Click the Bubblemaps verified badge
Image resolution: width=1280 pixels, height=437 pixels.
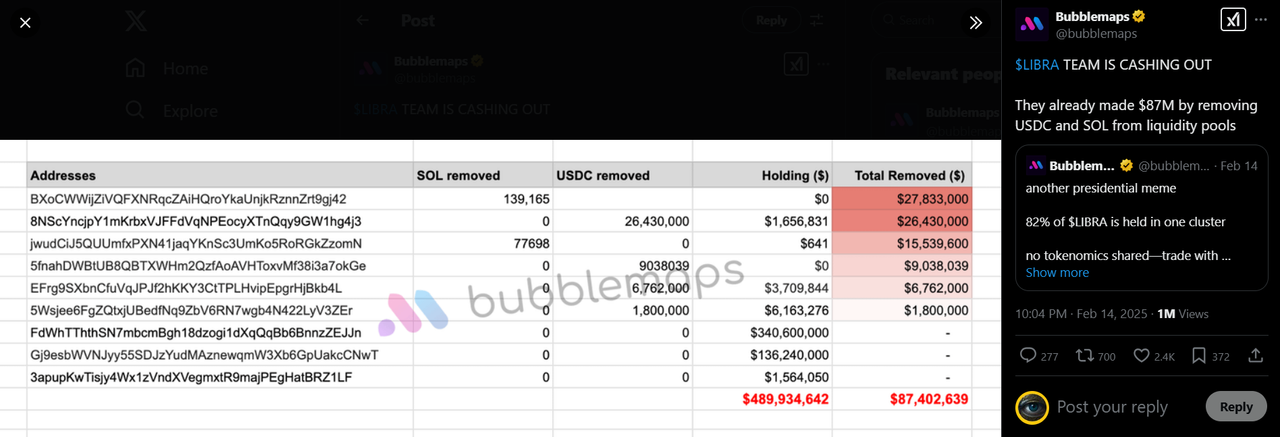tap(1139, 17)
